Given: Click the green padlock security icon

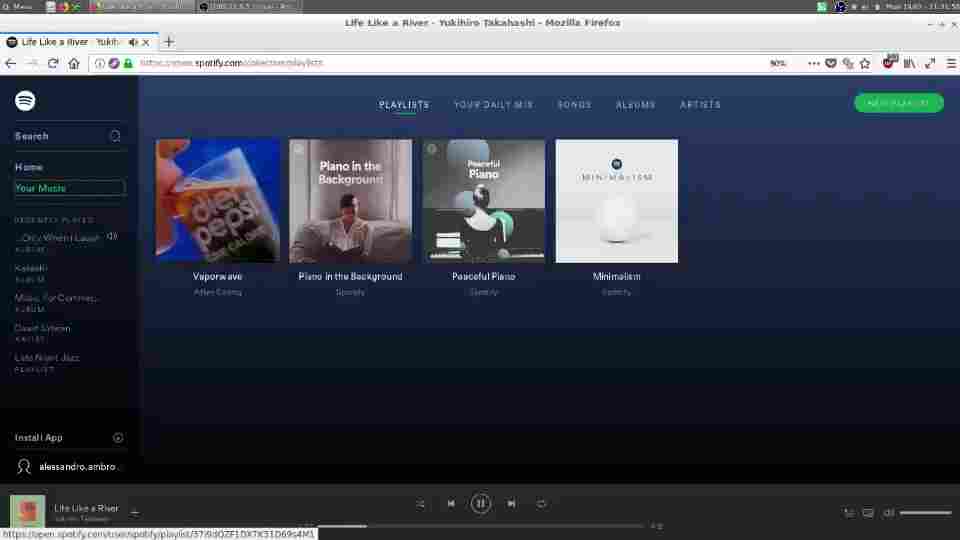Looking at the screenshot, I should 128,63.
